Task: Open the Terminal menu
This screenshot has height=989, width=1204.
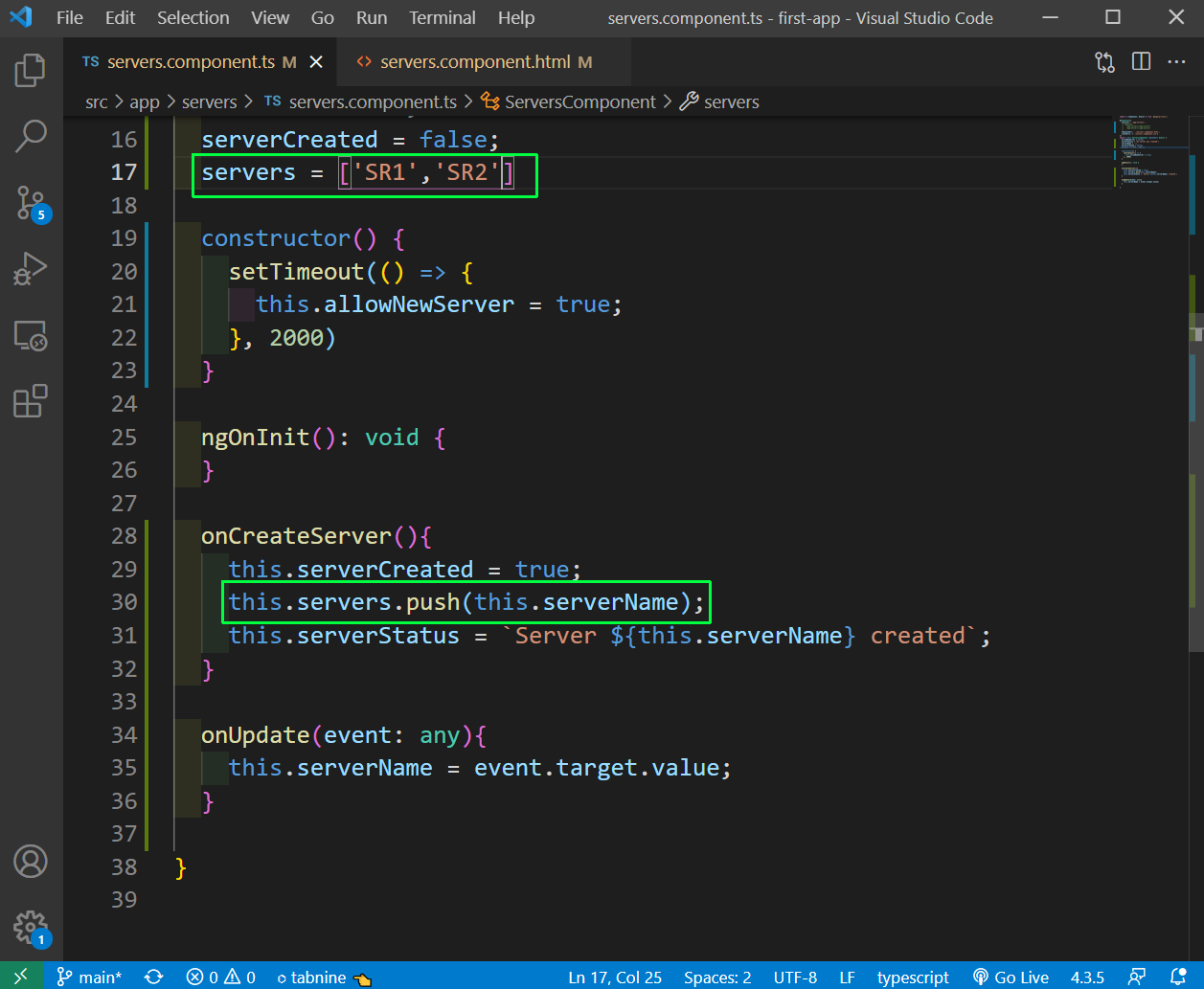Action: coord(443,17)
